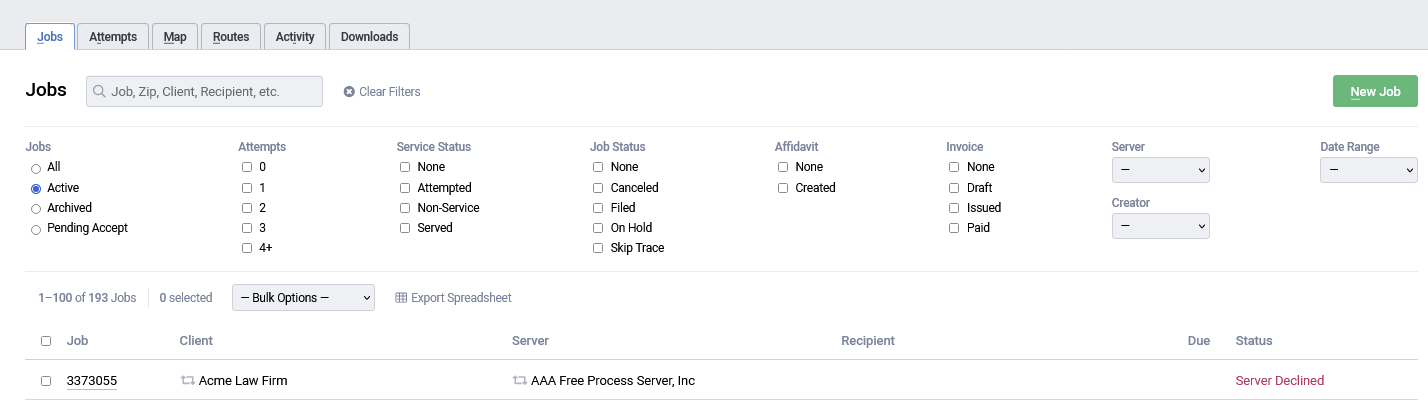Viewport: 1428px width, 400px height.
Task: Open job number 3373055
Action: [x=91, y=381]
